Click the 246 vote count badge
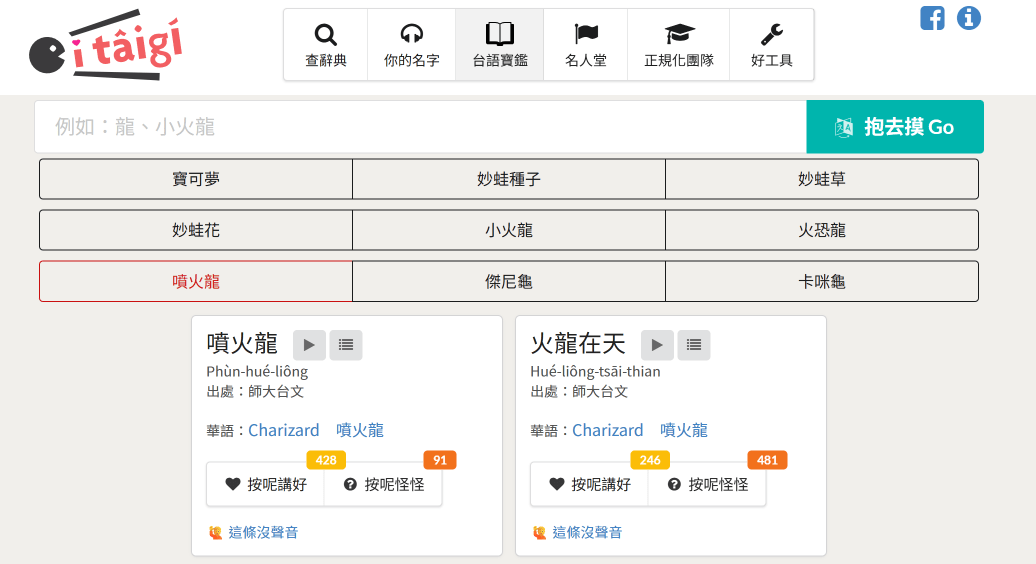Viewport: 1036px width, 564px height. click(650, 460)
